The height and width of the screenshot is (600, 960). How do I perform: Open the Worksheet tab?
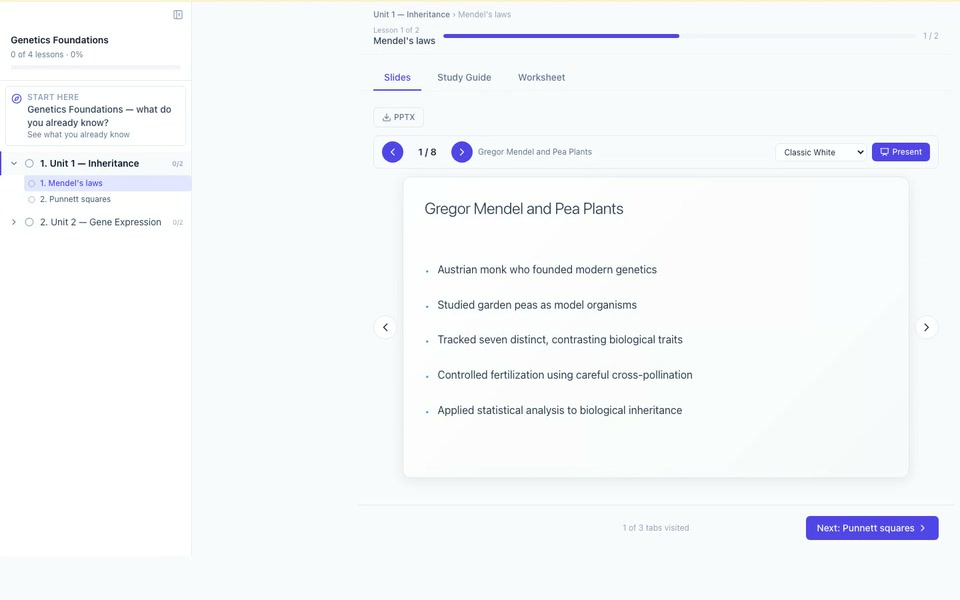click(541, 78)
